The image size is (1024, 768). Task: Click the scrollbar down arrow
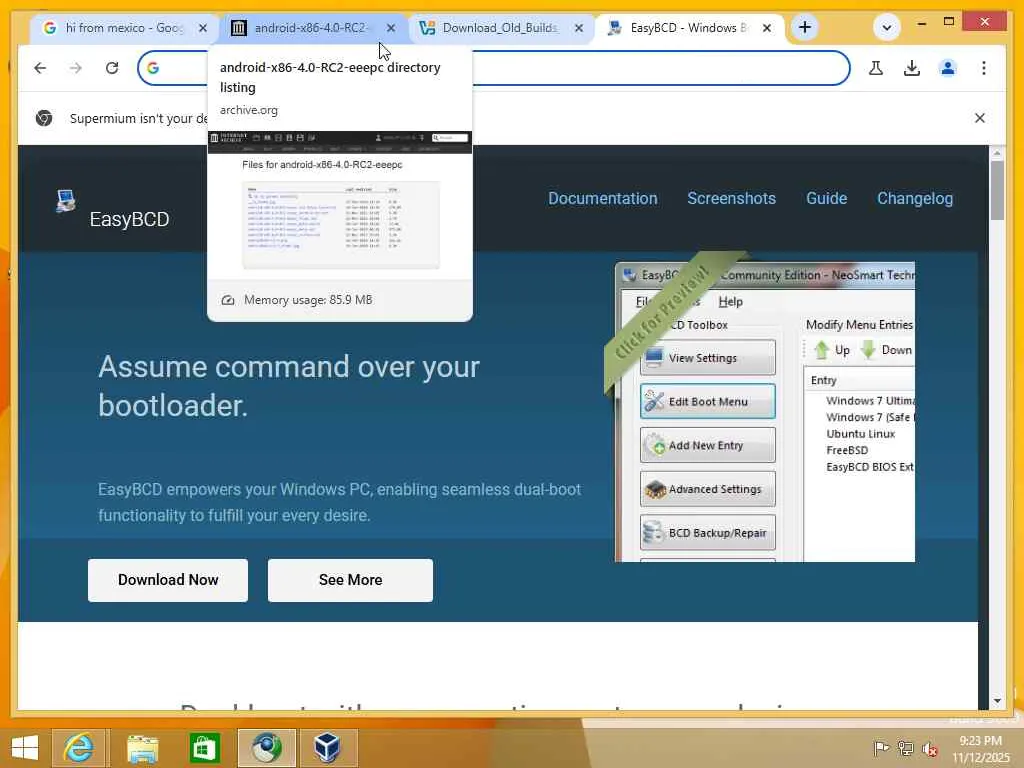[997, 701]
